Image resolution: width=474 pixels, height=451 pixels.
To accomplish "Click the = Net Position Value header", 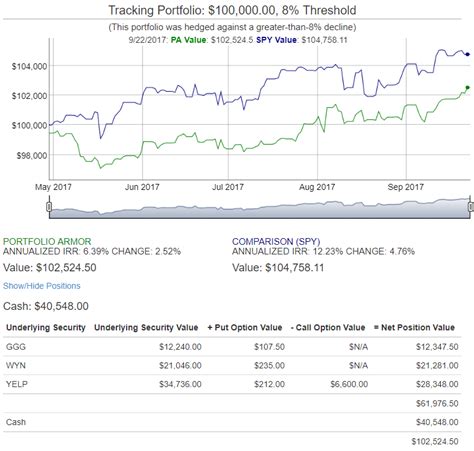I will [x=414, y=327].
